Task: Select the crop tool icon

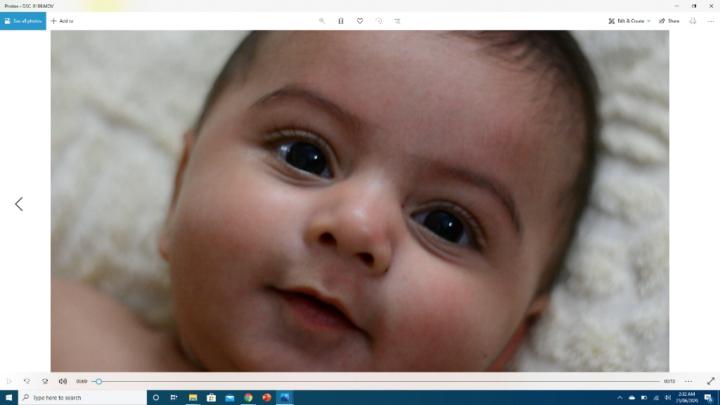Action: click(x=398, y=21)
